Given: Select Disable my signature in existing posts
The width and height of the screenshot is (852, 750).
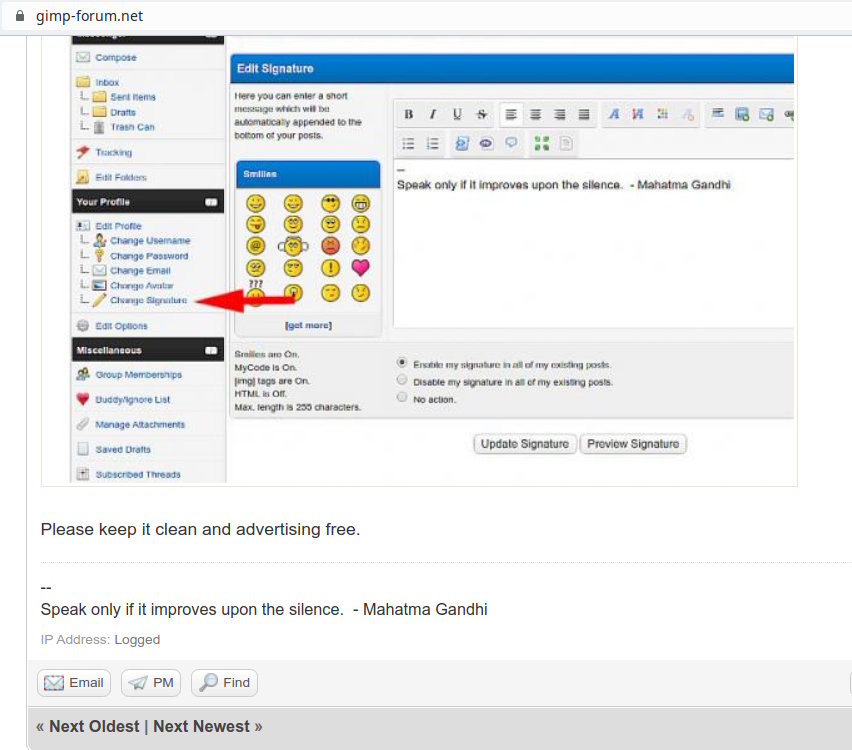Looking at the screenshot, I should [402, 379].
